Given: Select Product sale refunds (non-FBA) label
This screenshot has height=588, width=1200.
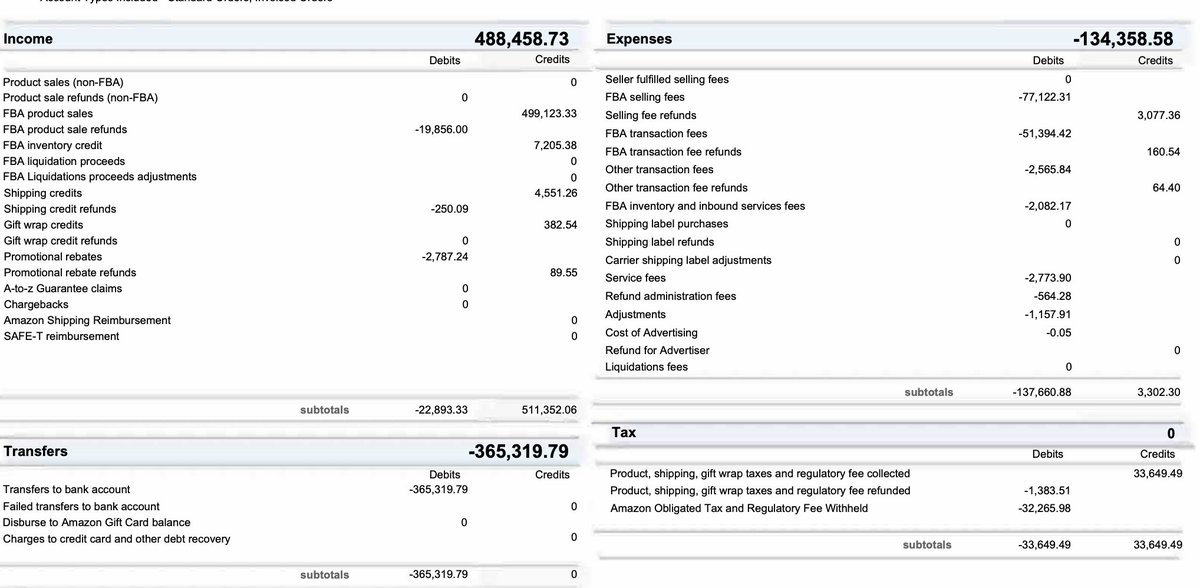Looking at the screenshot, I should point(80,98).
